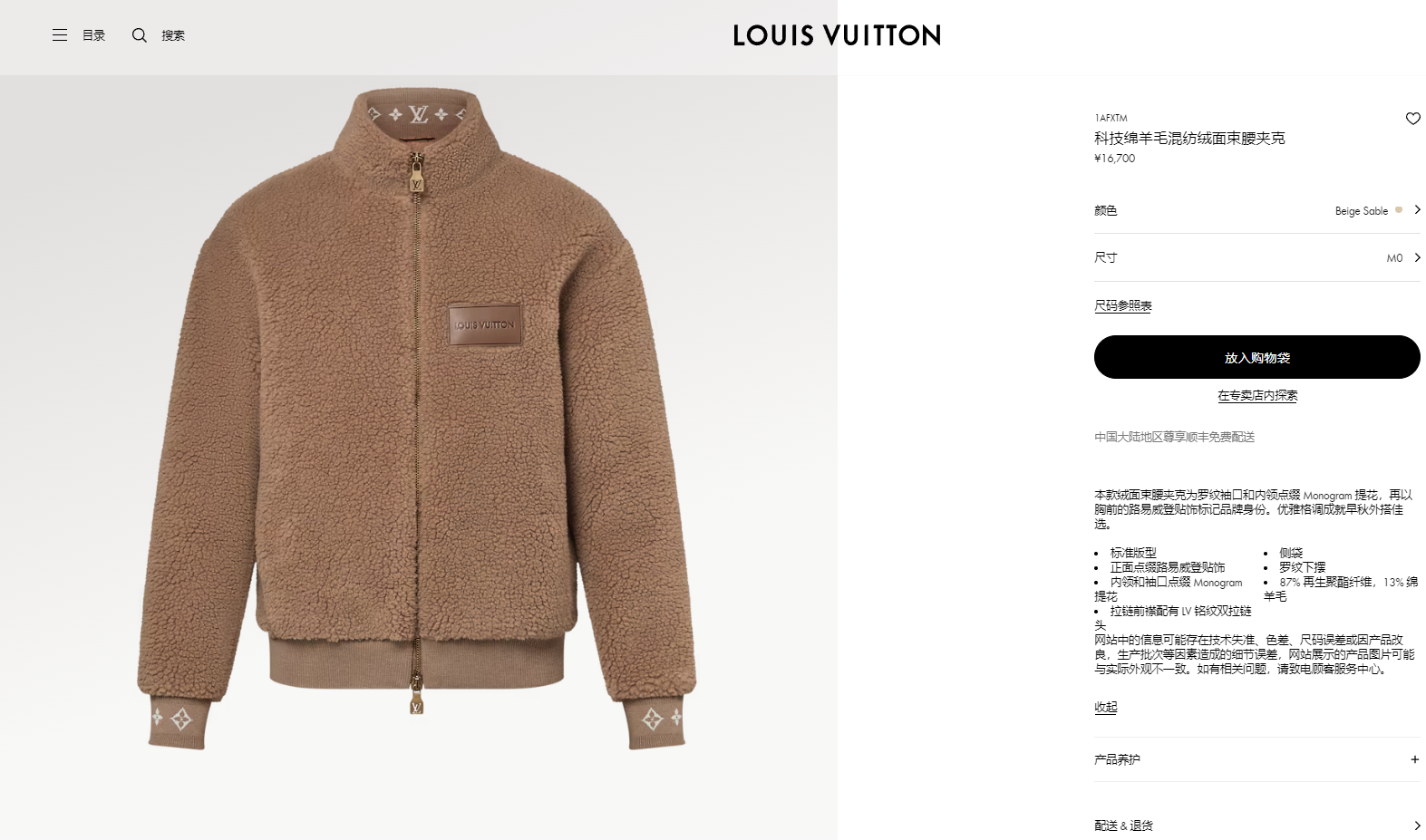
Task: Open the 搜索 search label
Action: (173, 35)
